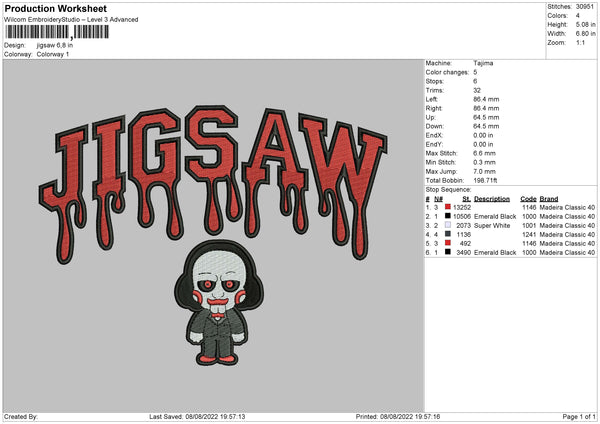The height and width of the screenshot is (424, 600).
Task: Click the 'Down:' label
Action: coord(434,126)
